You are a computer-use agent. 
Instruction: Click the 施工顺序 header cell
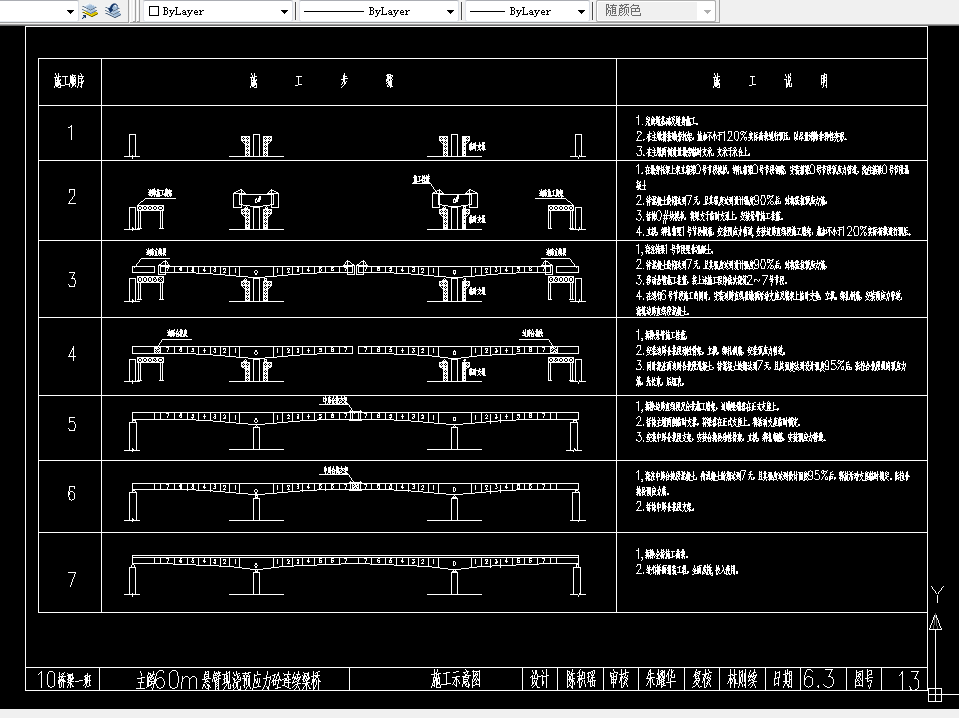(70, 81)
